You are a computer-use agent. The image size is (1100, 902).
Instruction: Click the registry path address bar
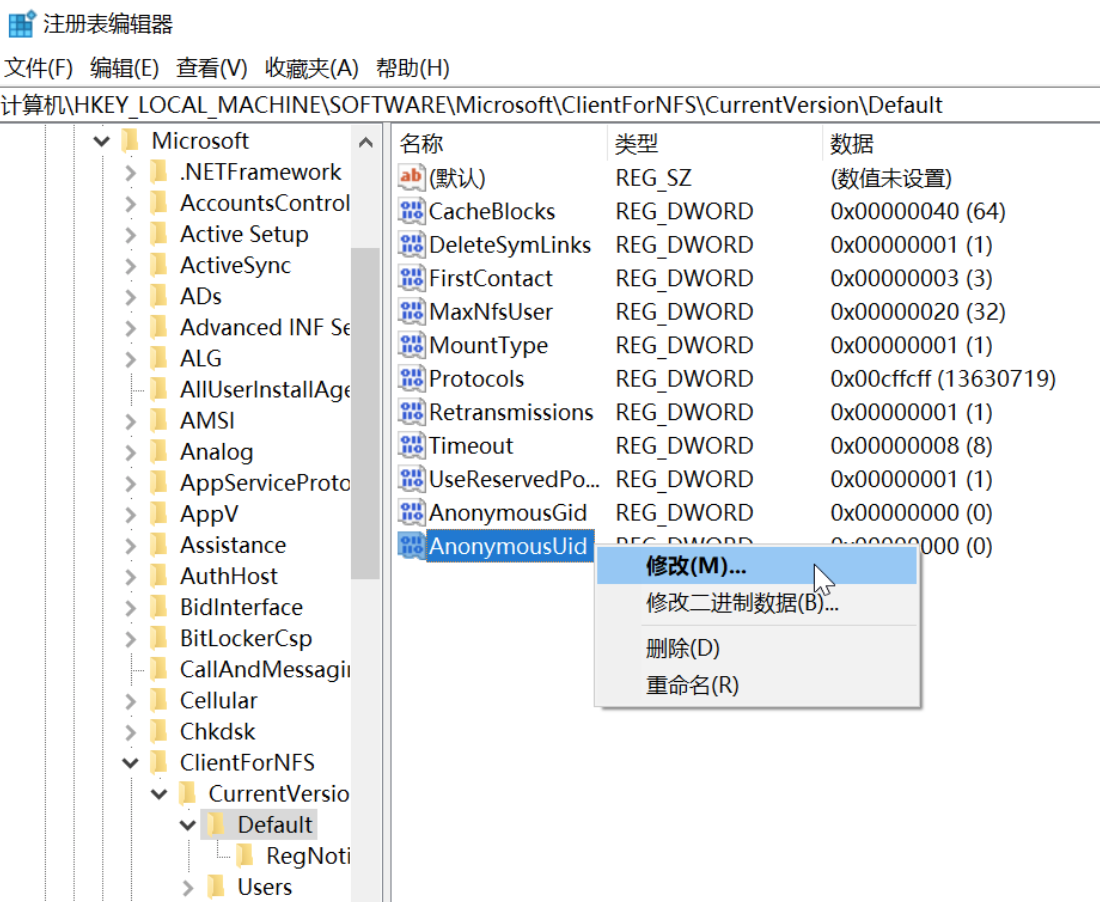[x=550, y=105]
